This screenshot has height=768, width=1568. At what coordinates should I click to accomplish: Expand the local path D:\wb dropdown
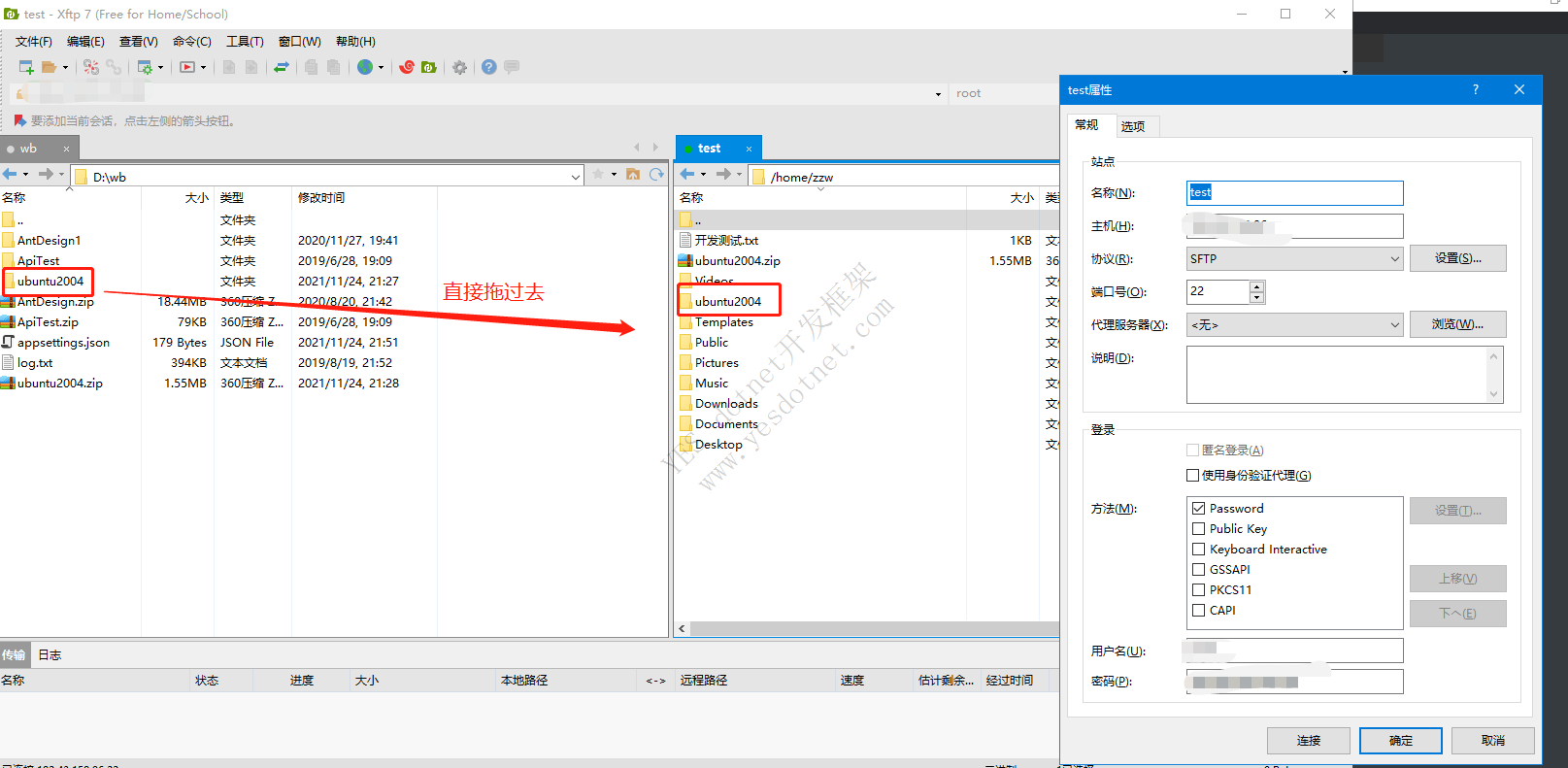(x=576, y=177)
